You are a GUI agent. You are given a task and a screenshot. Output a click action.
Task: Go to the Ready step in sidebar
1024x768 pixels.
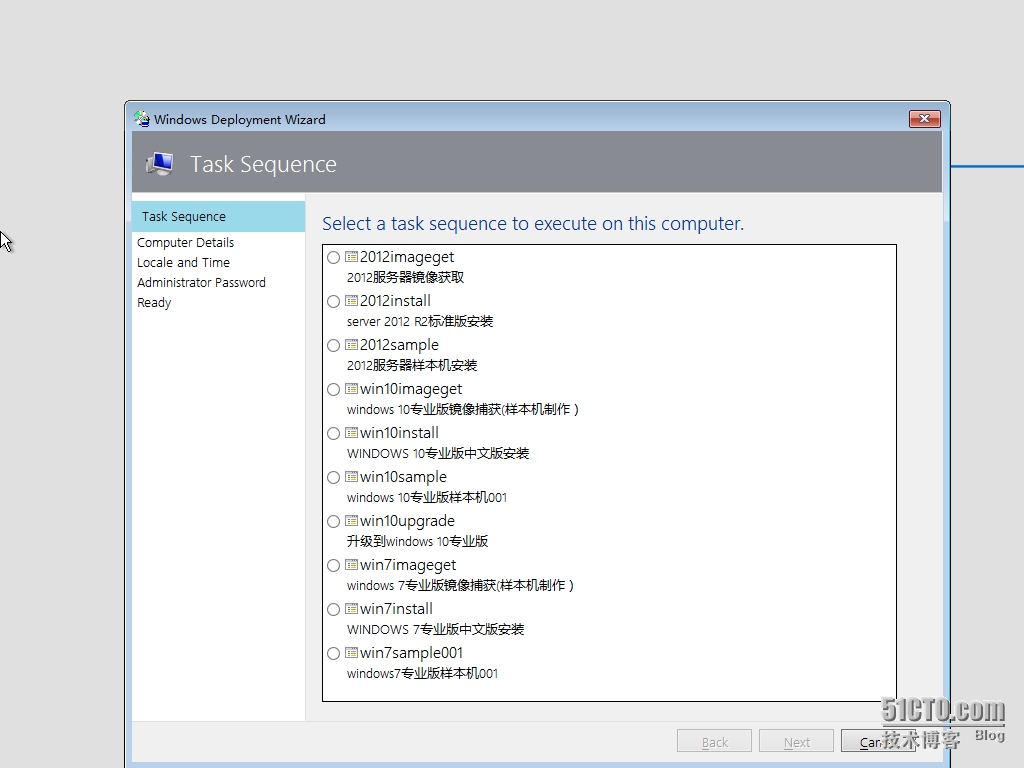click(154, 303)
